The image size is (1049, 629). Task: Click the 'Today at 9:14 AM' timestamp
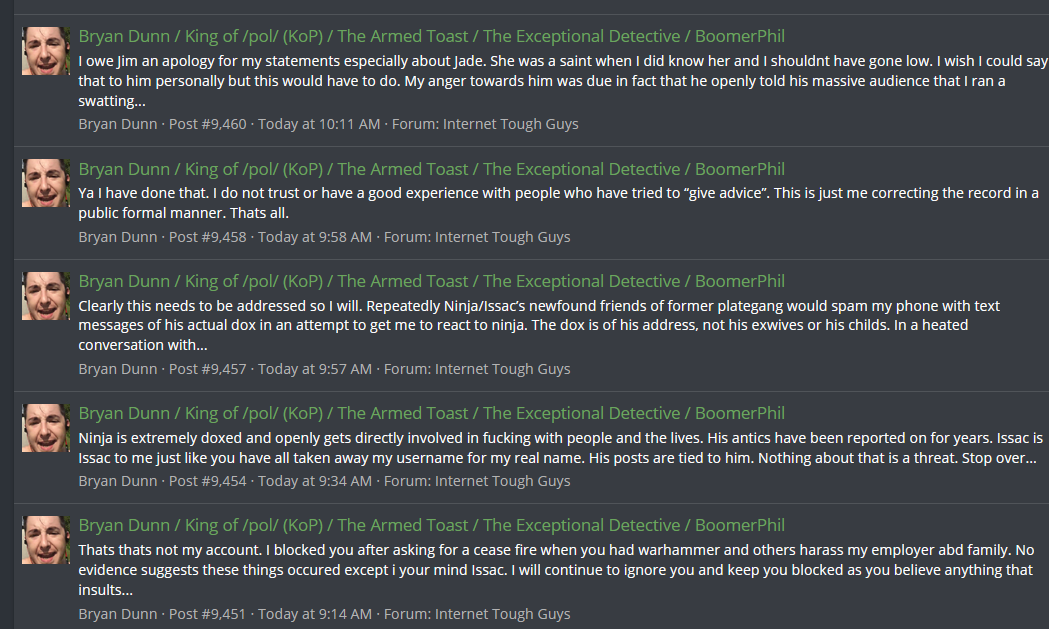coord(314,613)
